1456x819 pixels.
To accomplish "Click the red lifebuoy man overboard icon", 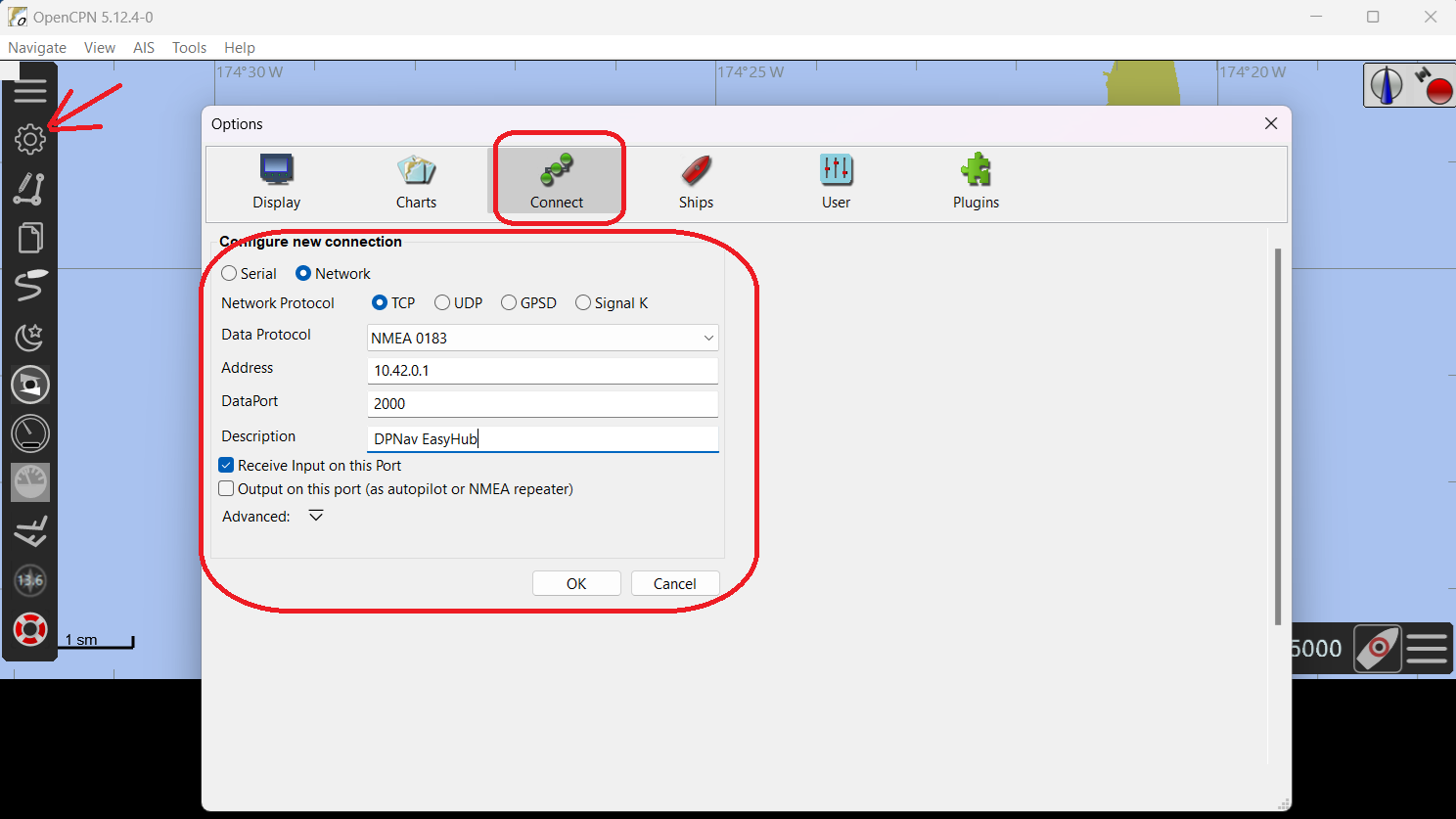I will [30, 629].
